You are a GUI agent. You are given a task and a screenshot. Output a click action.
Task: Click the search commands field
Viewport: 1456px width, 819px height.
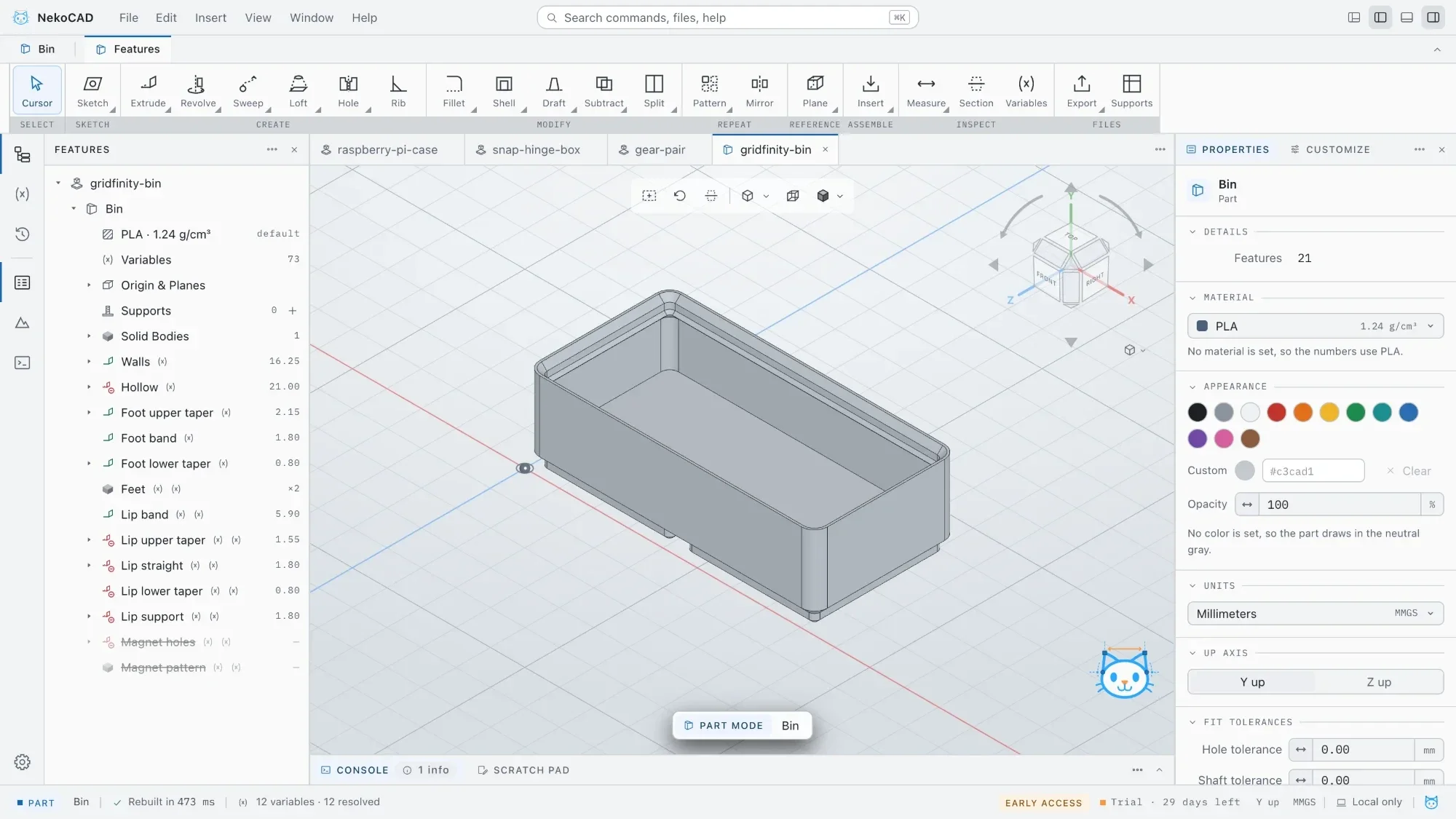727,17
